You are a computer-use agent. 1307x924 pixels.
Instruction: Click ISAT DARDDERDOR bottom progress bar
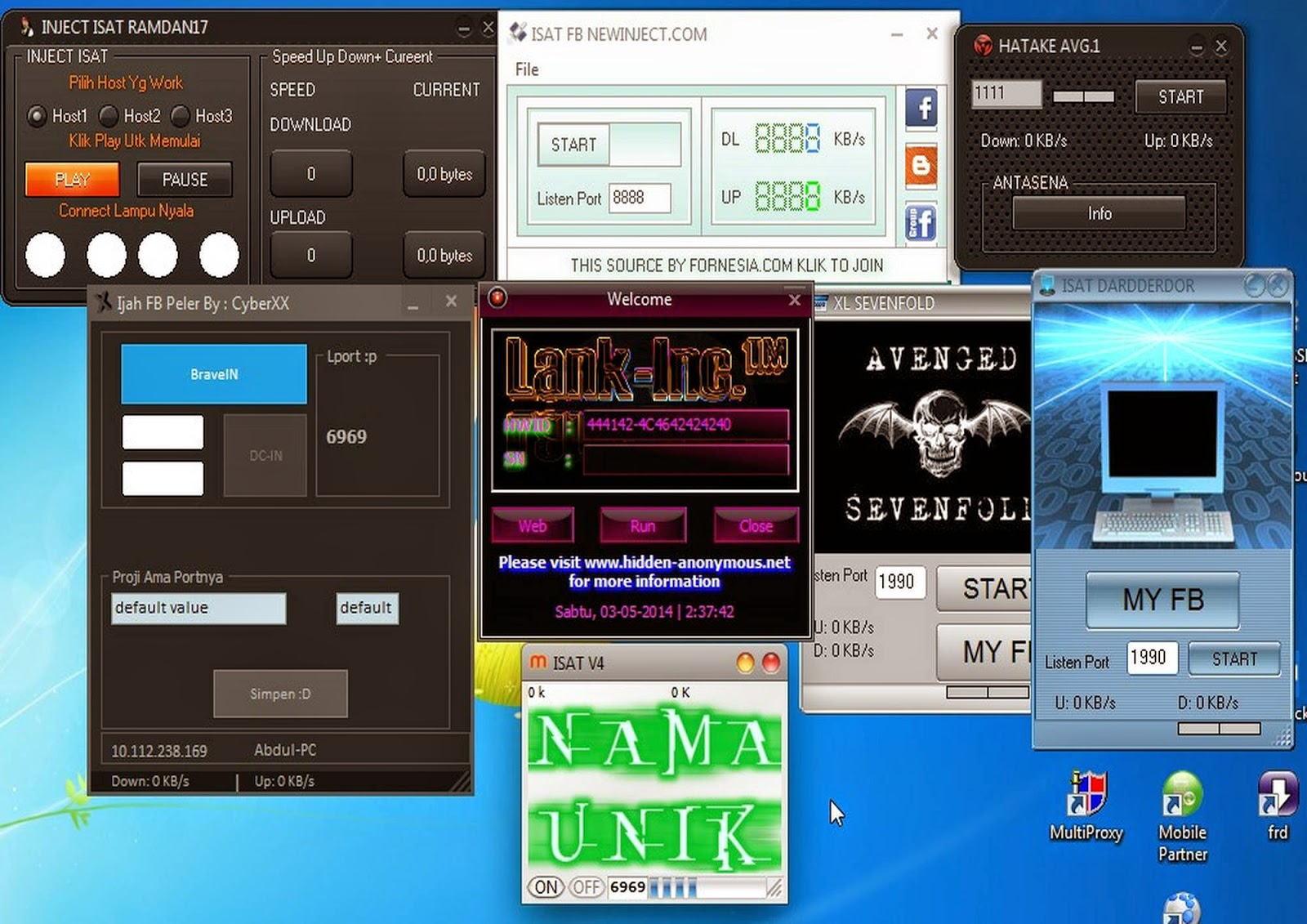(1219, 728)
